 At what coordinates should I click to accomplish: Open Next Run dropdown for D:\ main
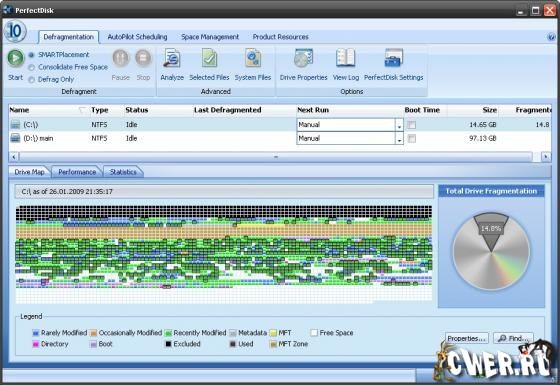pyautogui.click(x=399, y=139)
